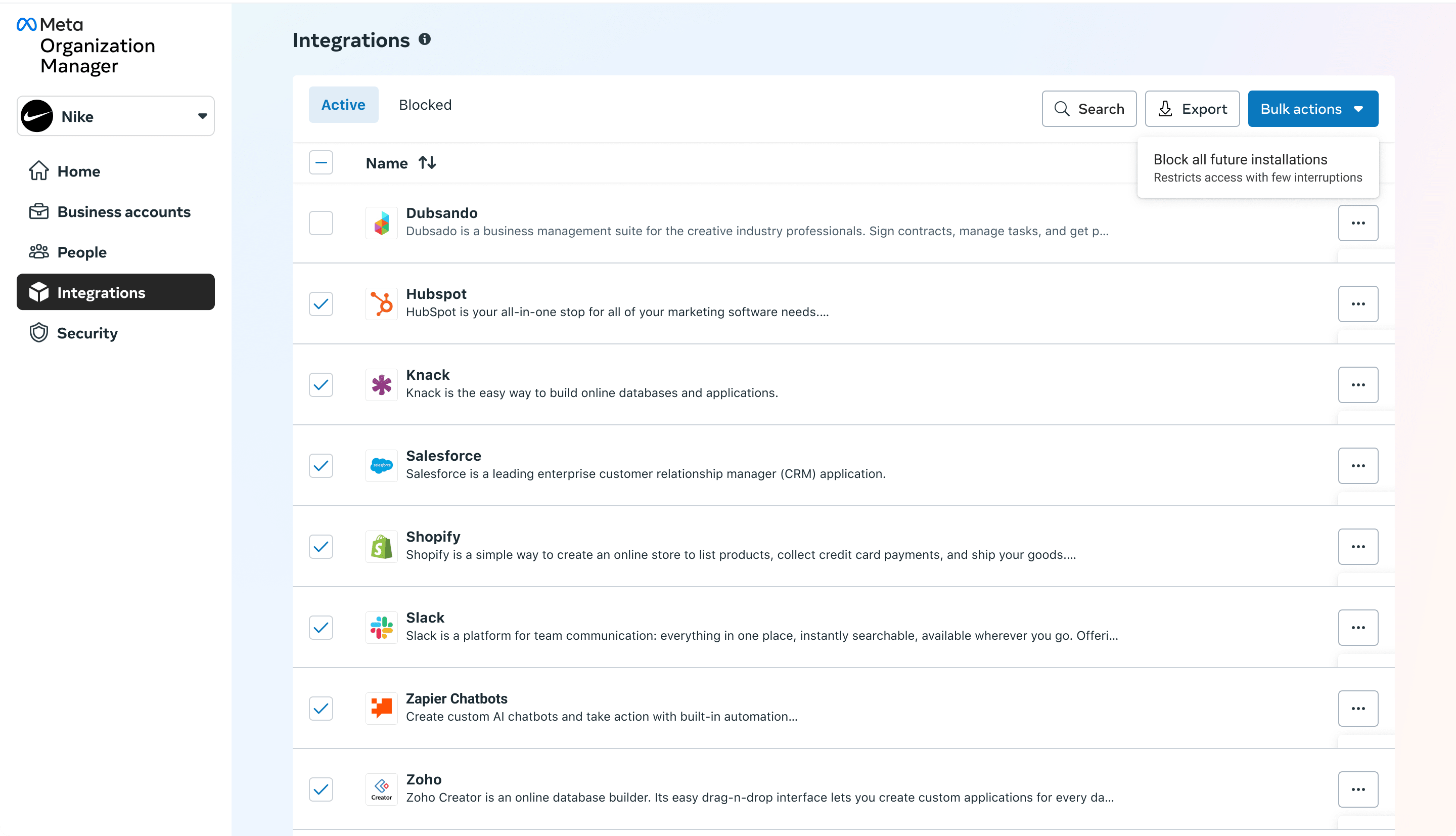Open the People section in the sidebar
1456x836 pixels.
81,252
